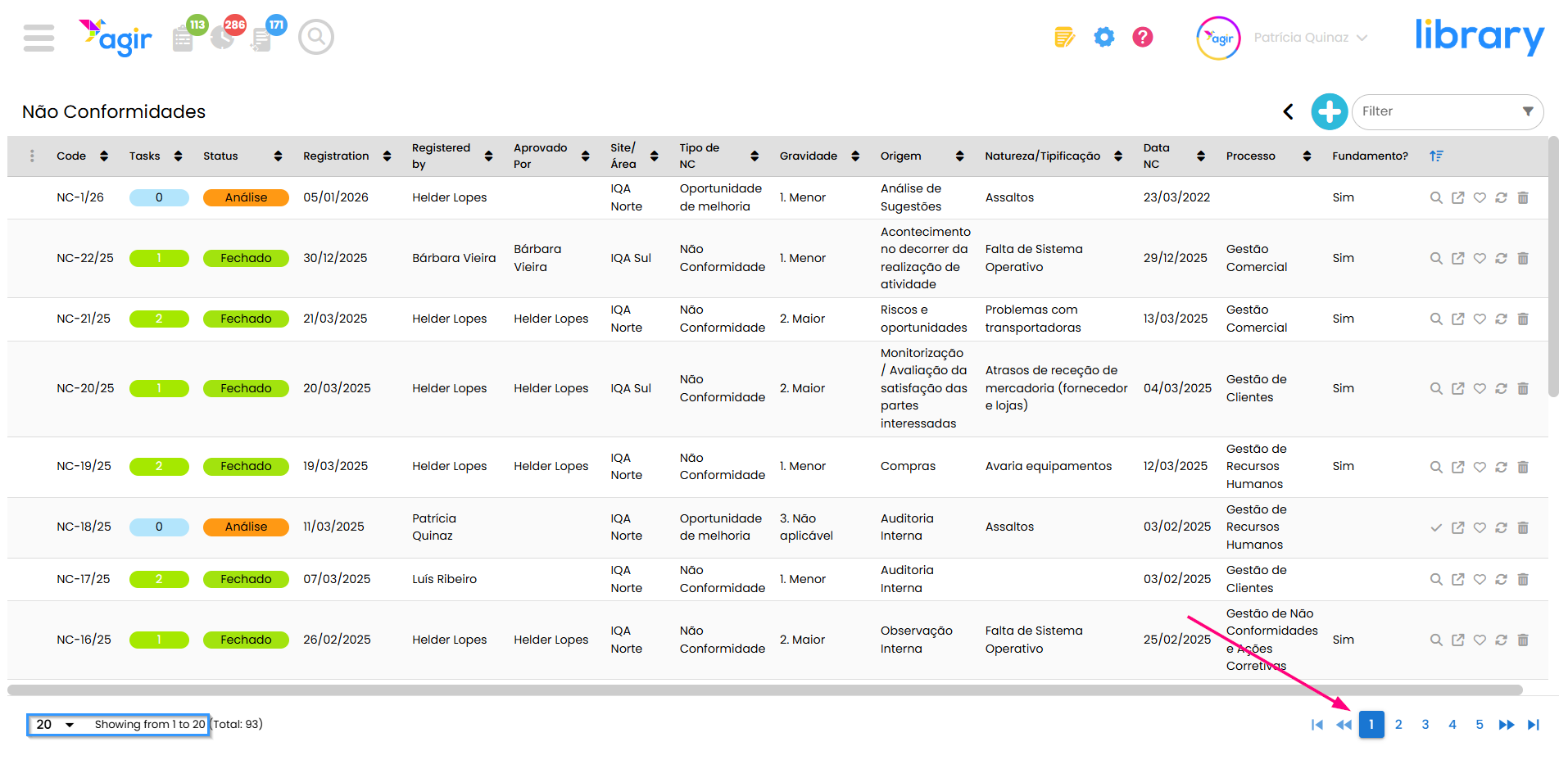Image resolution: width=1568 pixels, height=769 pixels.
Task: Click the NC-20/25 code cell
Action: pos(85,388)
